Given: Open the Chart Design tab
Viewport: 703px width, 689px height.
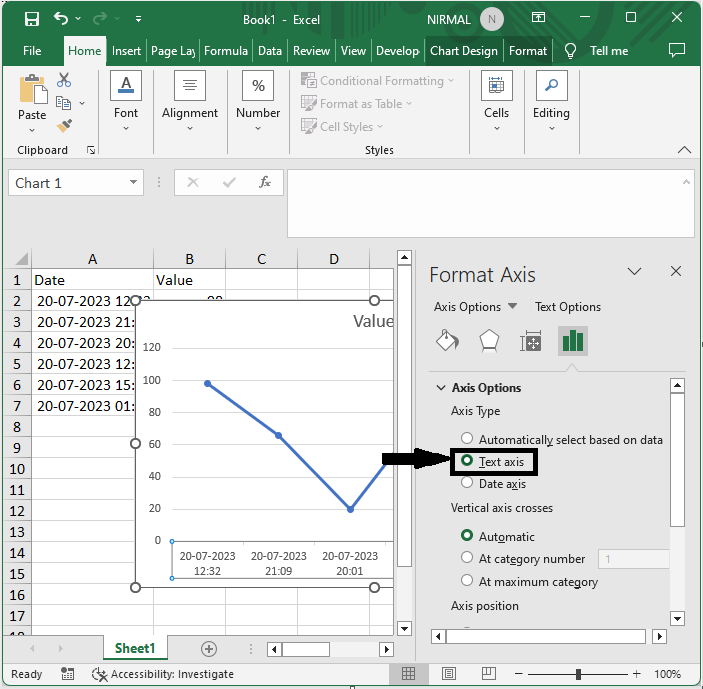Looking at the screenshot, I should 464,51.
